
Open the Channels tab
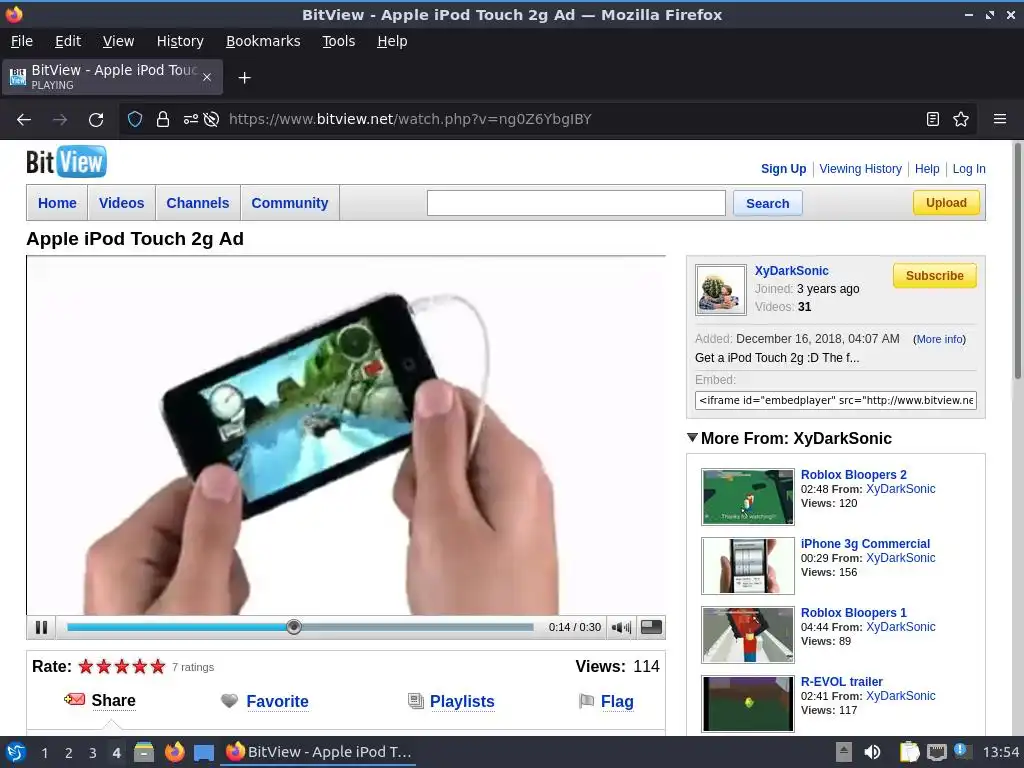point(197,203)
